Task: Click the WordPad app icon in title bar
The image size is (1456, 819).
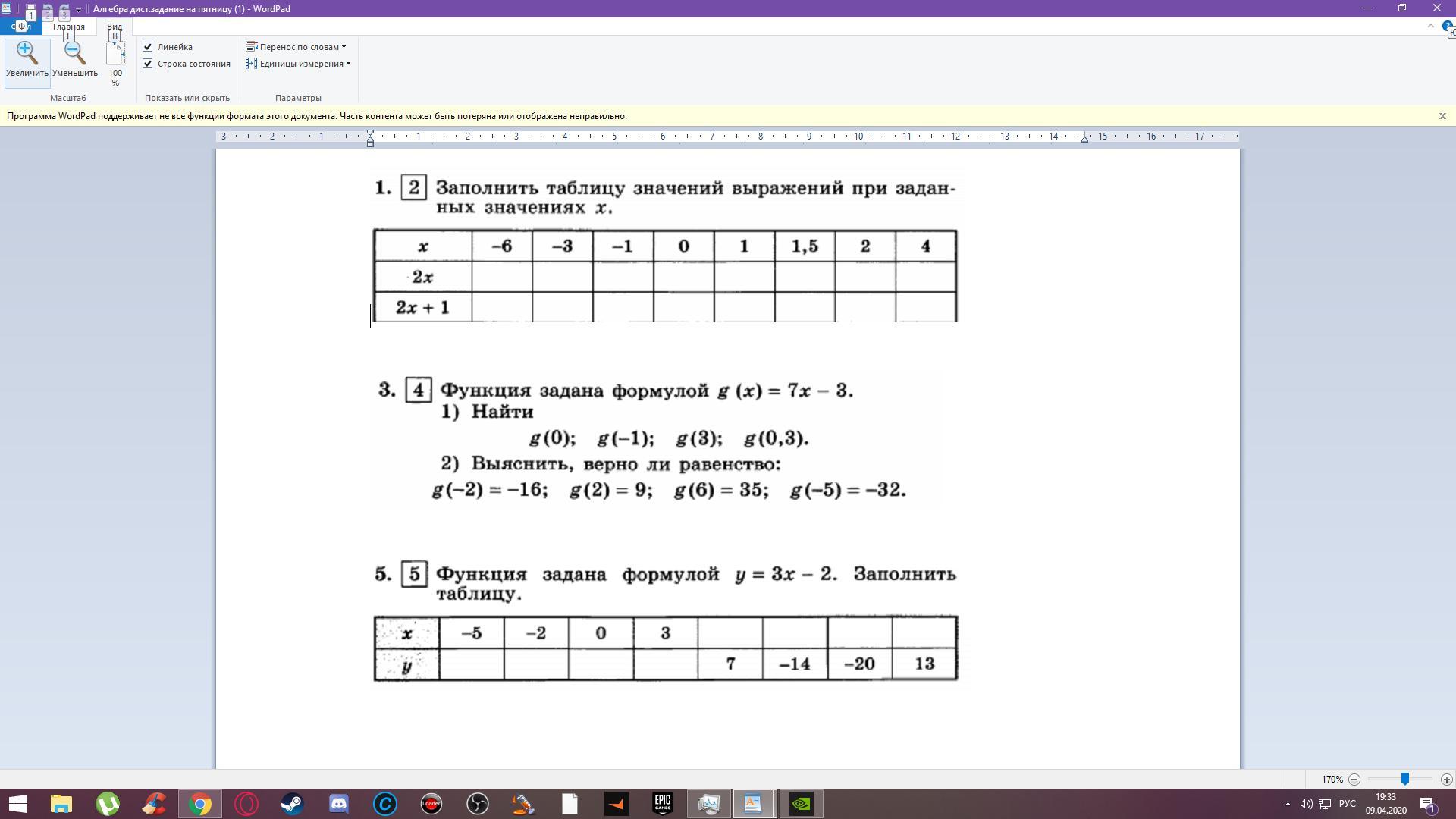Action: point(7,9)
